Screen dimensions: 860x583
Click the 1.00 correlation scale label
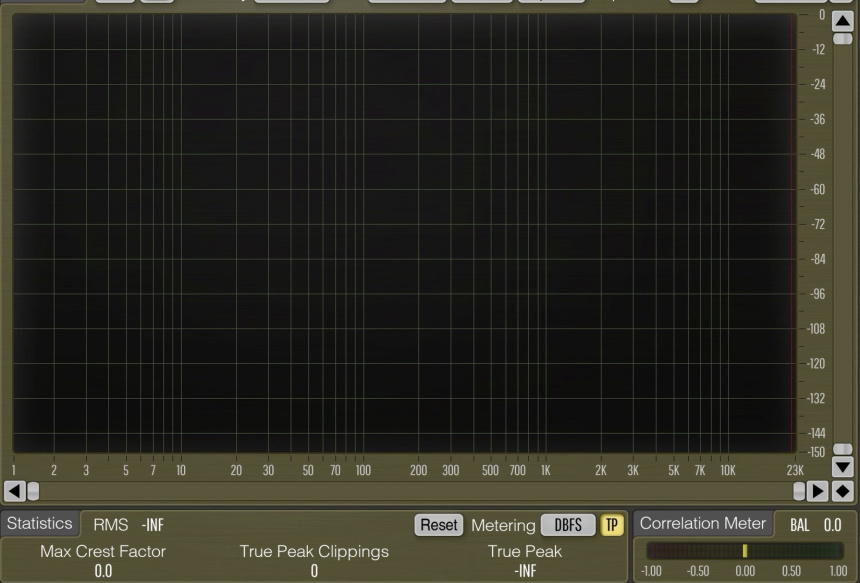coord(838,571)
